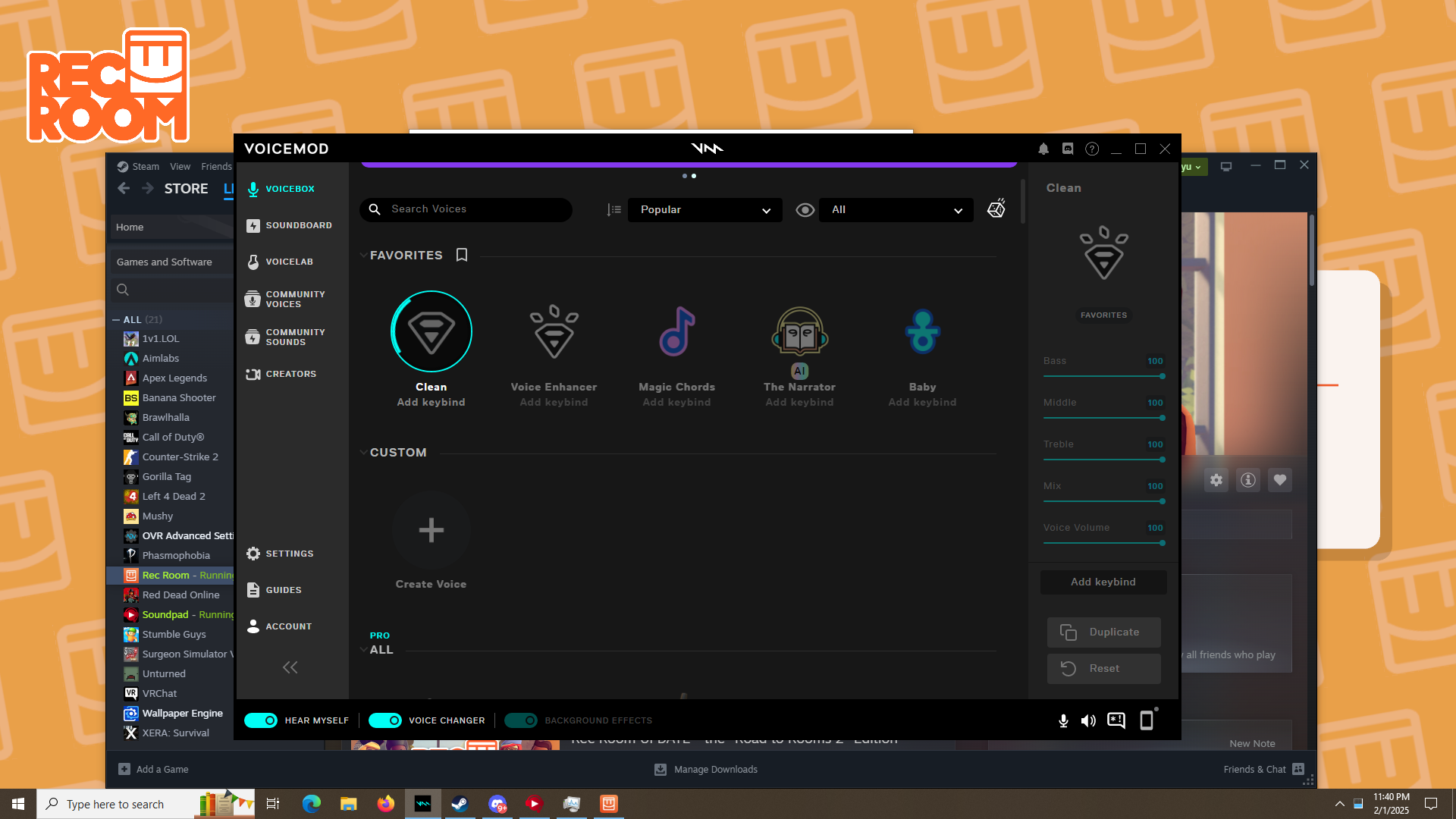Collapse the Favorites section
Image resolution: width=1456 pixels, height=819 pixels.
[363, 256]
